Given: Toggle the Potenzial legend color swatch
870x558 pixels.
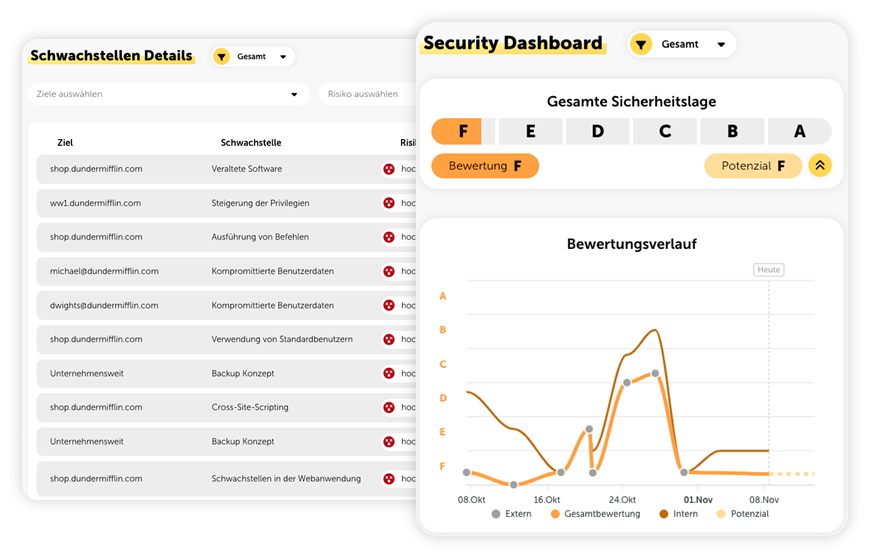Looking at the screenshot, I should click(723, 514).
